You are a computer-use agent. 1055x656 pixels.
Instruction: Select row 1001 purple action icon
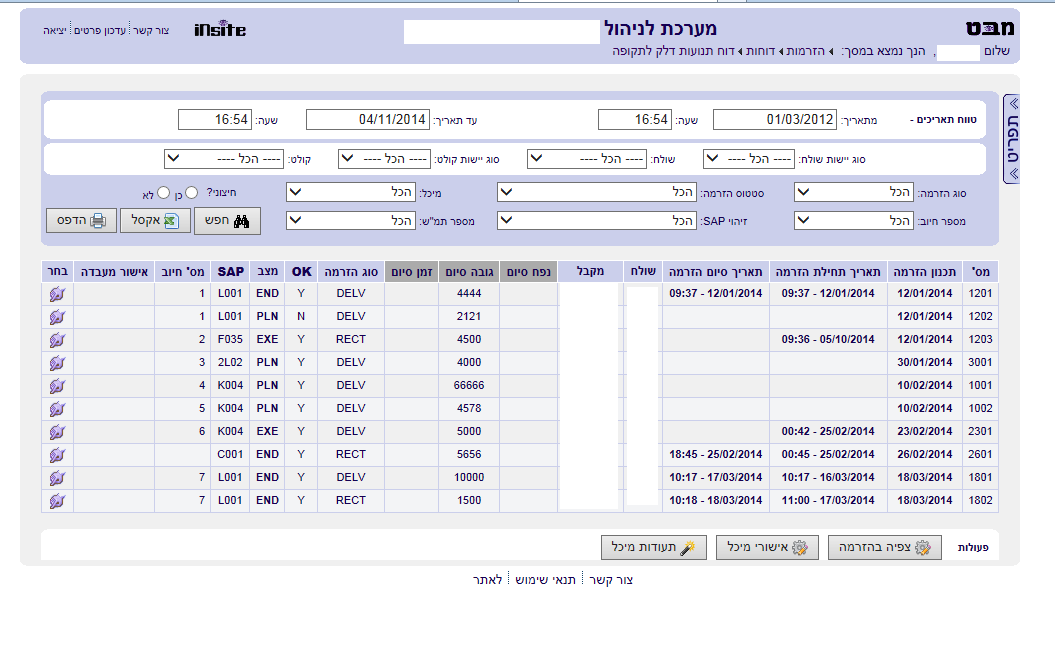(57, 386)
